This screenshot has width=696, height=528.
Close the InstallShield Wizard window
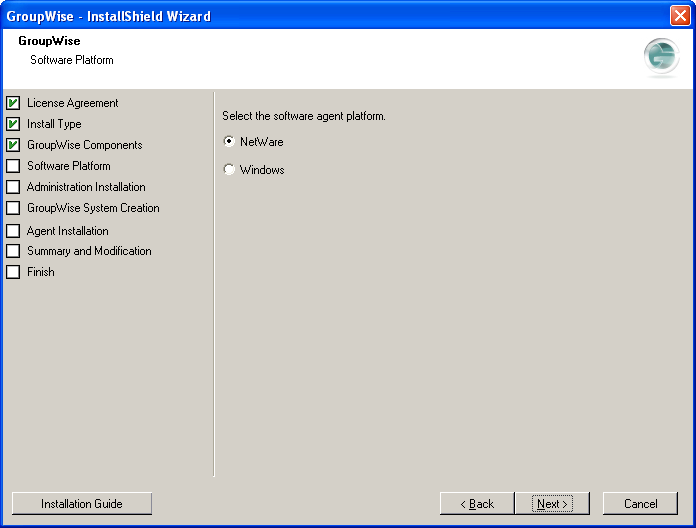[680, 16]
